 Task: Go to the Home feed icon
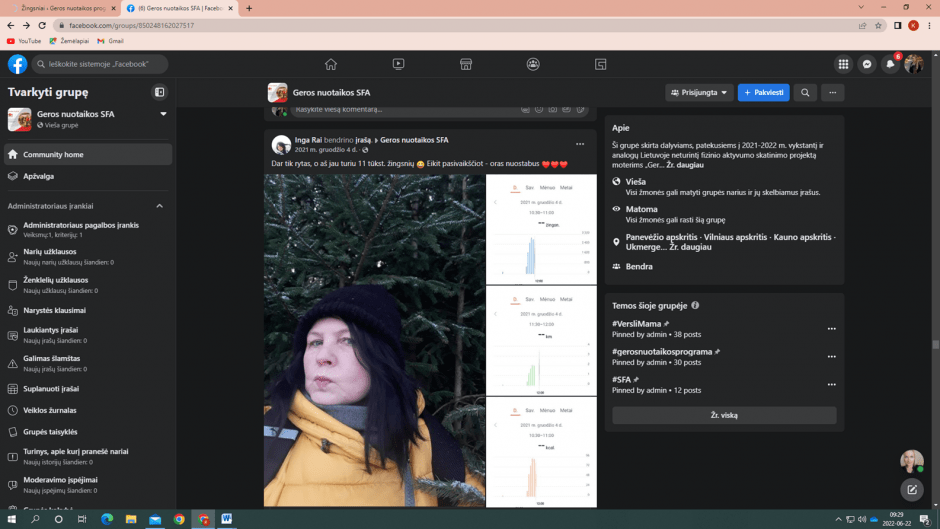pos(331,64)
